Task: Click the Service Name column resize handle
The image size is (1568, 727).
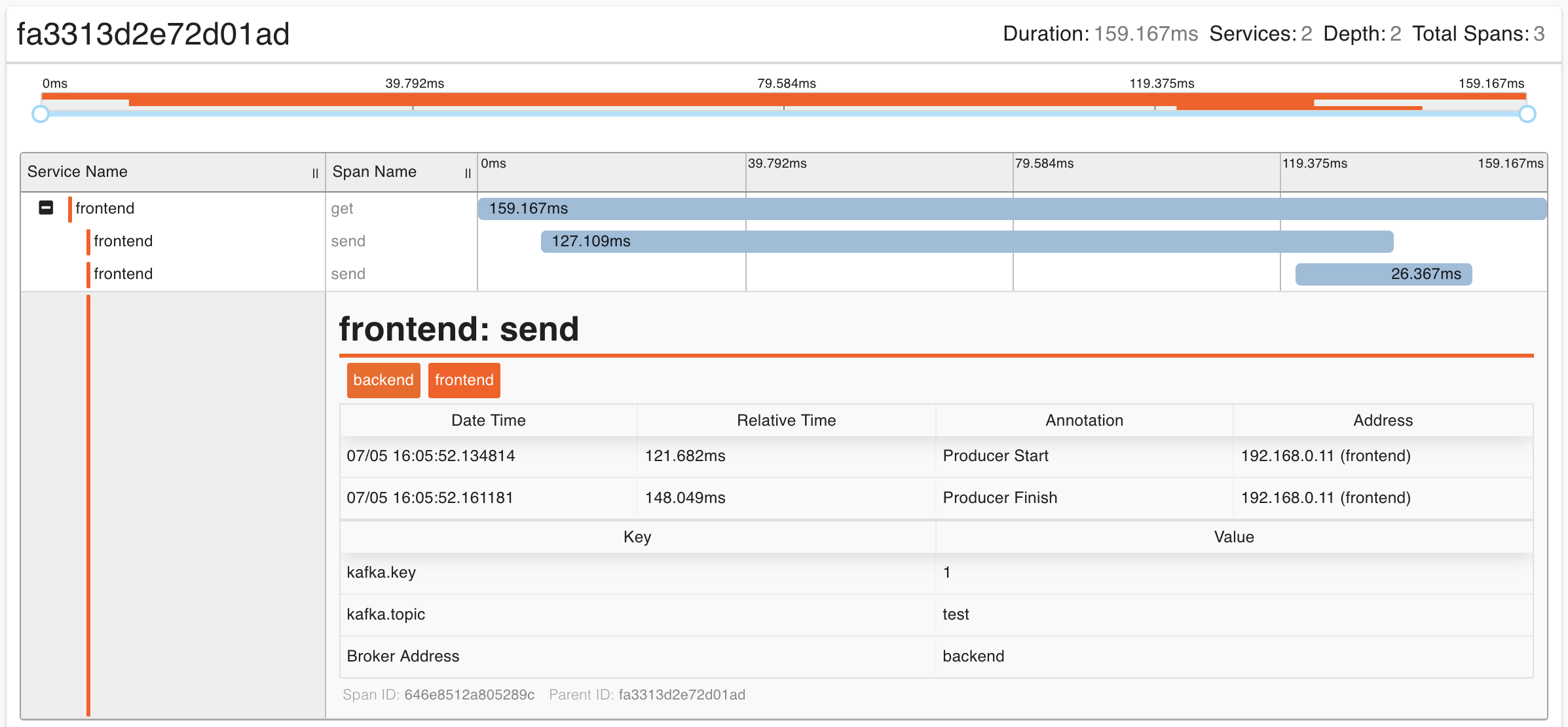Action: pos(315,174)
